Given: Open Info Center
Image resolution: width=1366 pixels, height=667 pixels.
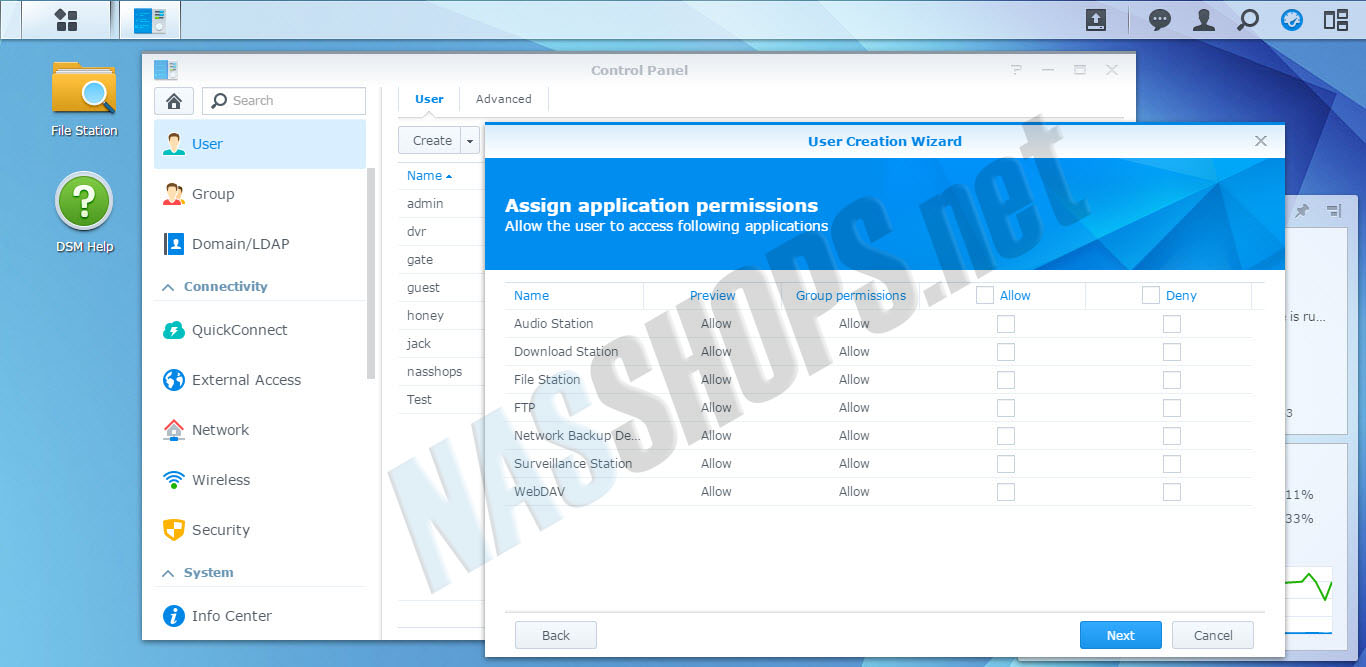Looking at the screenshot, I should 260,616.
